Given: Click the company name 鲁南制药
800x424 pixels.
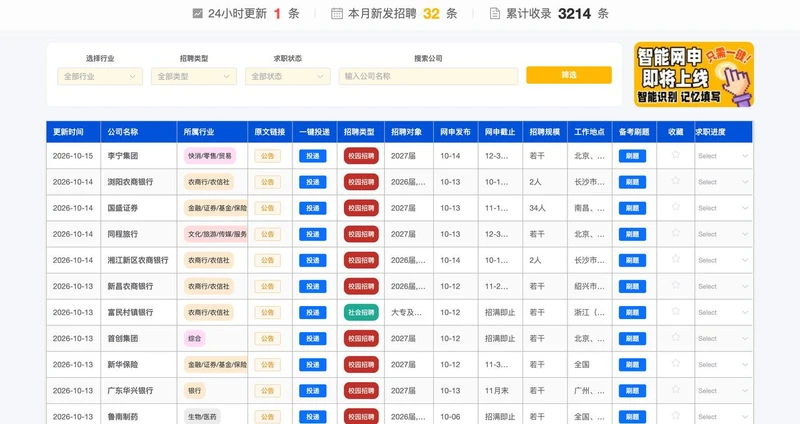Looking at the screenshot, I should pyautogui.click(x=122, y=417).
